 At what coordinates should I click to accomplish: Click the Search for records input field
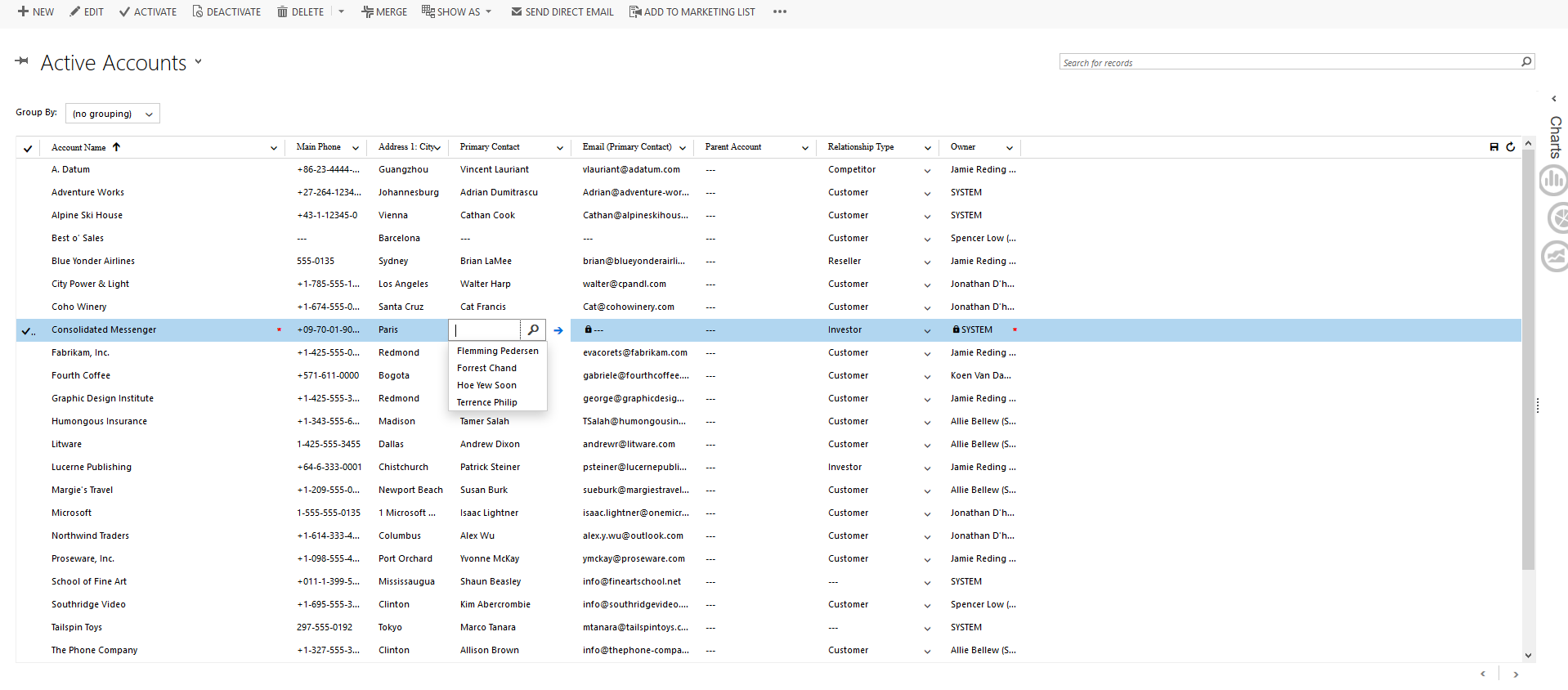pos(1288,63)
